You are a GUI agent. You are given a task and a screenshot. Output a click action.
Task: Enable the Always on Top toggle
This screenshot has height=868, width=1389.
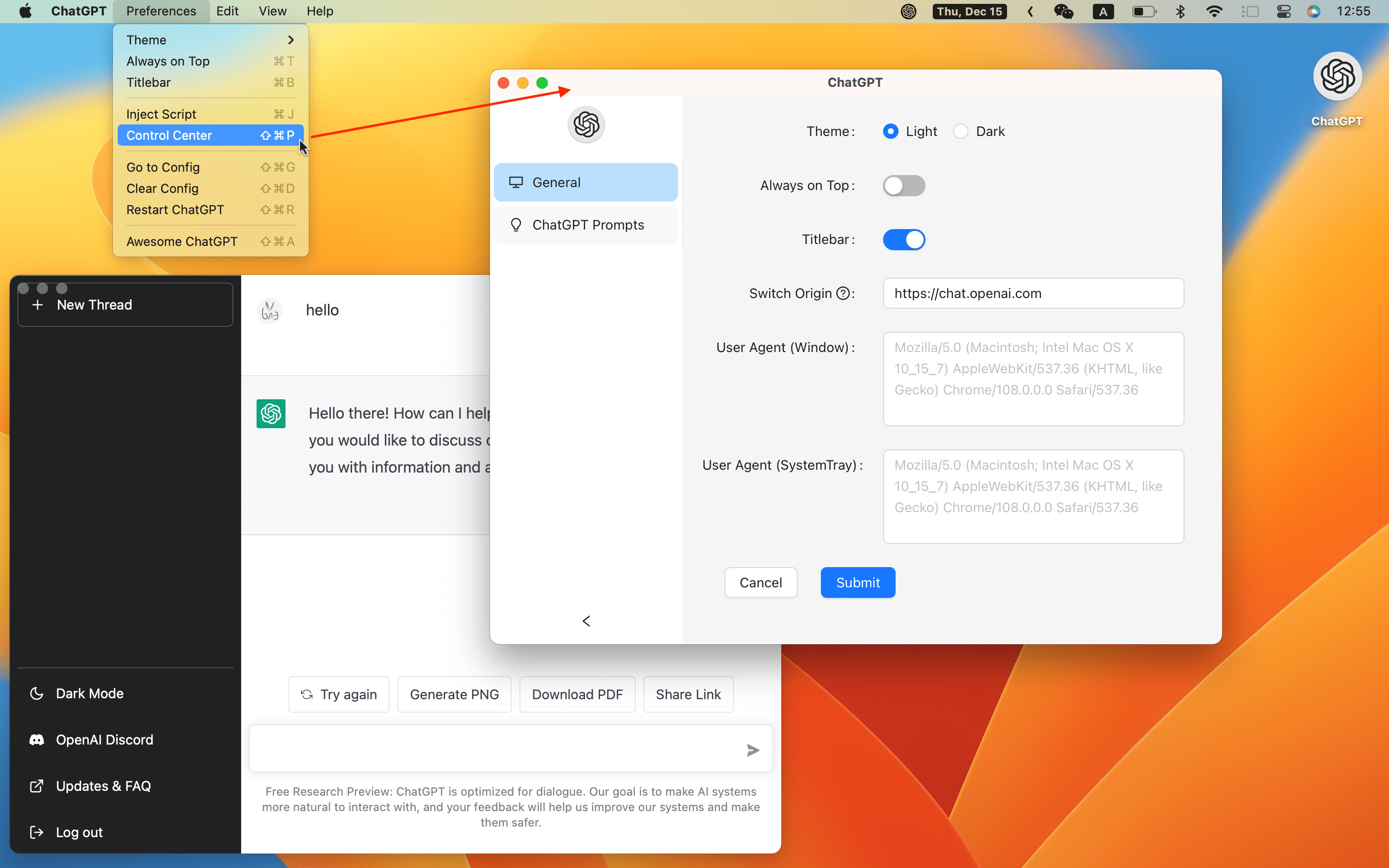[904, 185]
